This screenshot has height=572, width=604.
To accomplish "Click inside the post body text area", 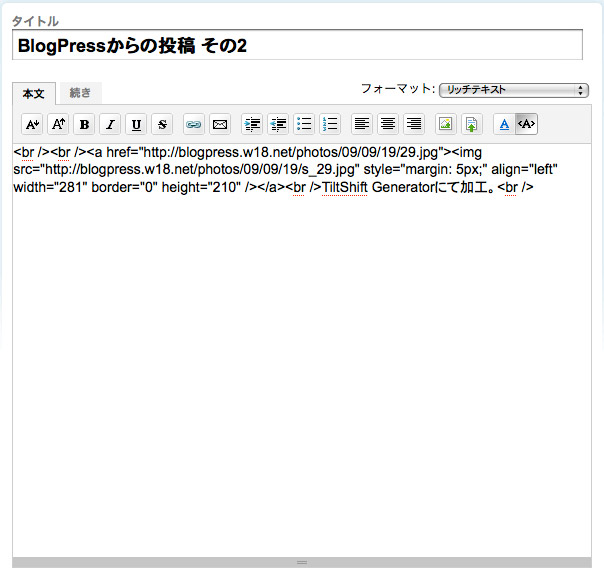I will pos(302,350).
